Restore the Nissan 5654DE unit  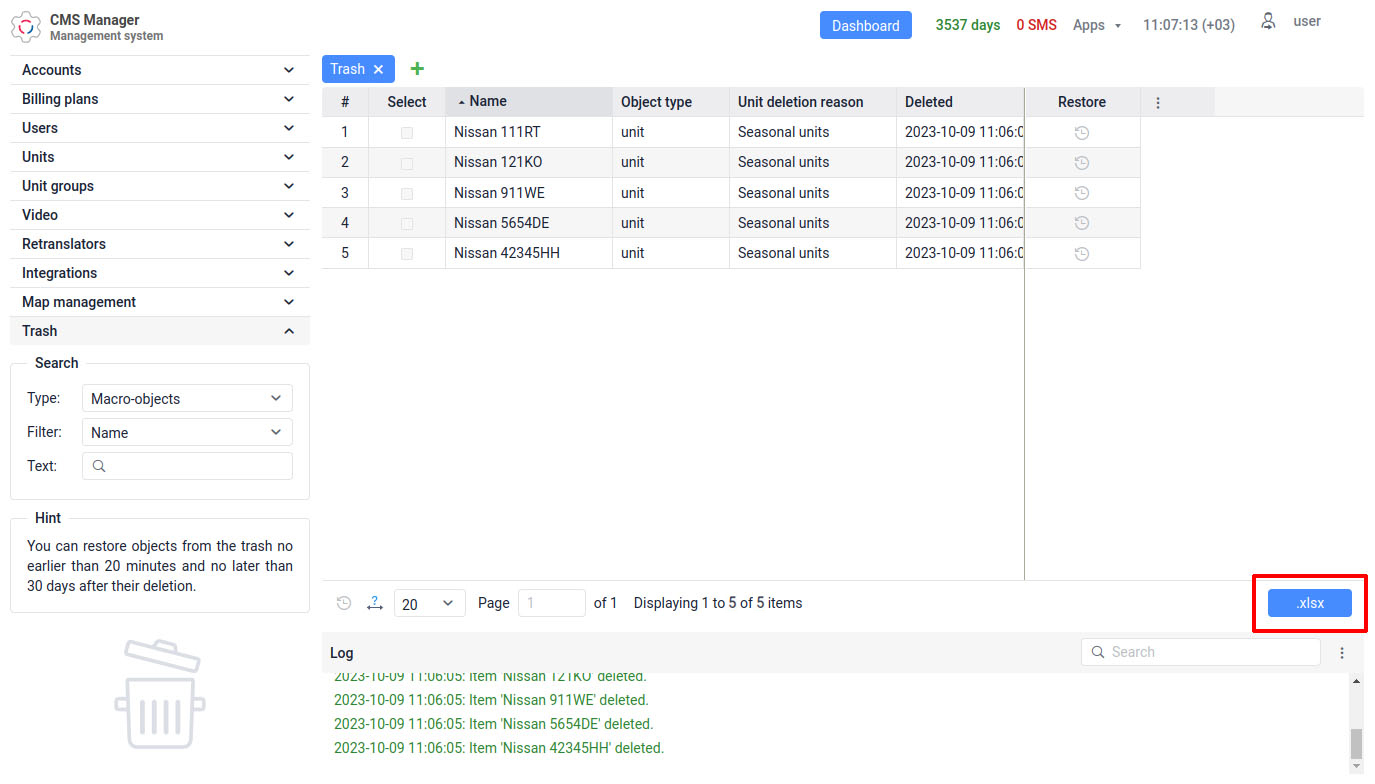point(1081,223)
